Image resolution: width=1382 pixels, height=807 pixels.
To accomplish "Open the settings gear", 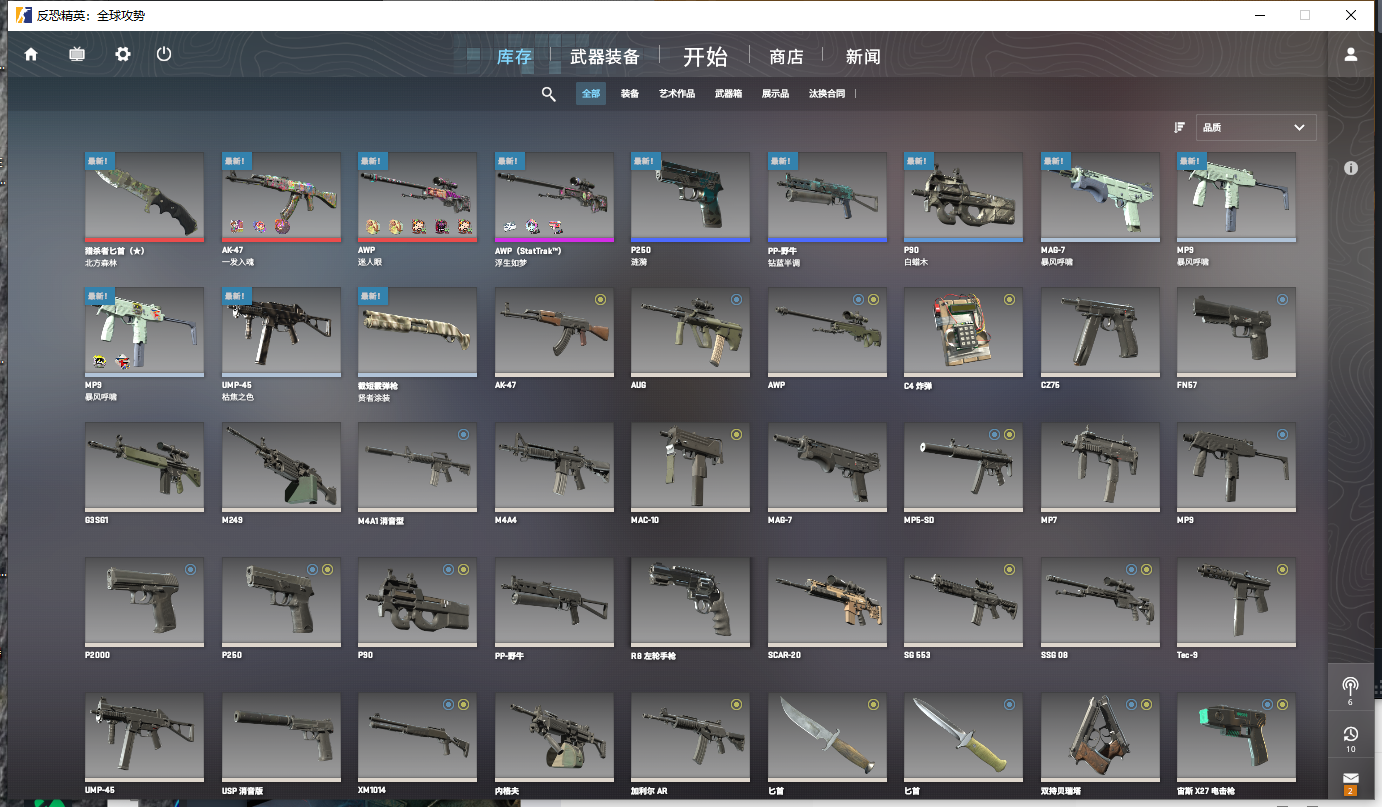I will coord(123,55).
